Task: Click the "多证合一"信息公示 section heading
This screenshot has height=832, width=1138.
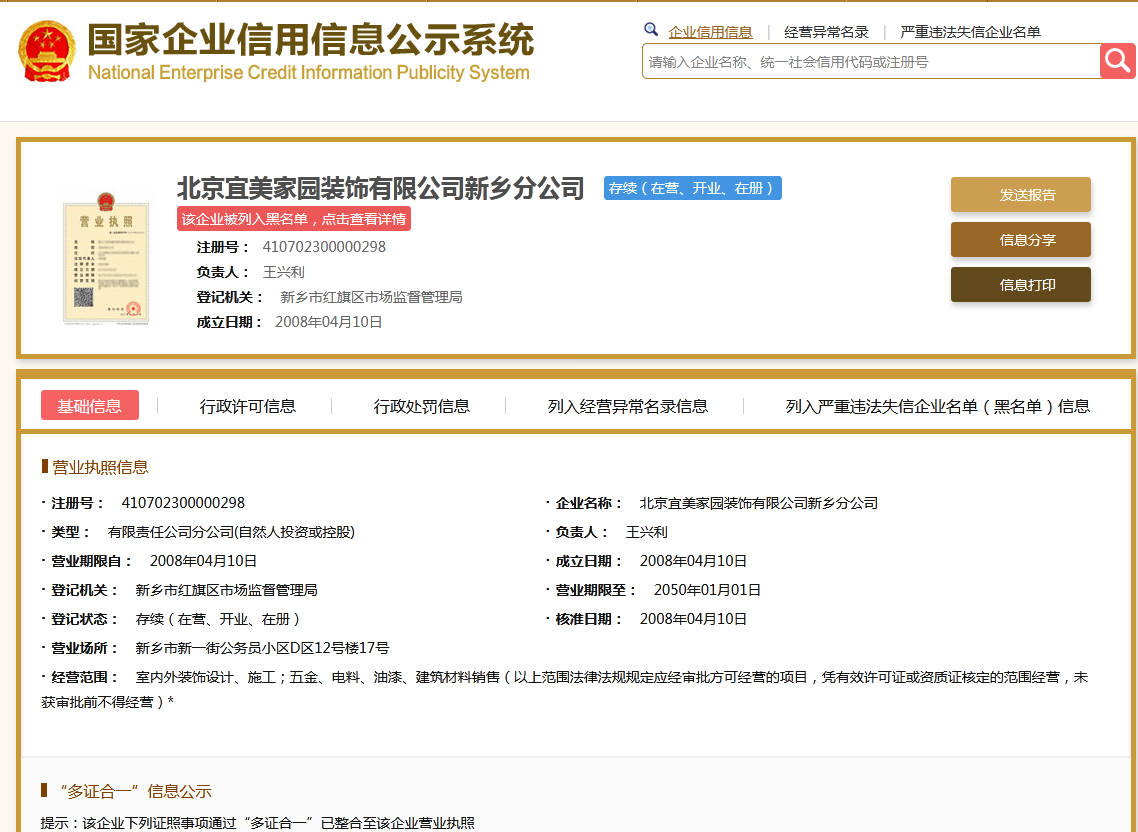Action: click(136, 791)
